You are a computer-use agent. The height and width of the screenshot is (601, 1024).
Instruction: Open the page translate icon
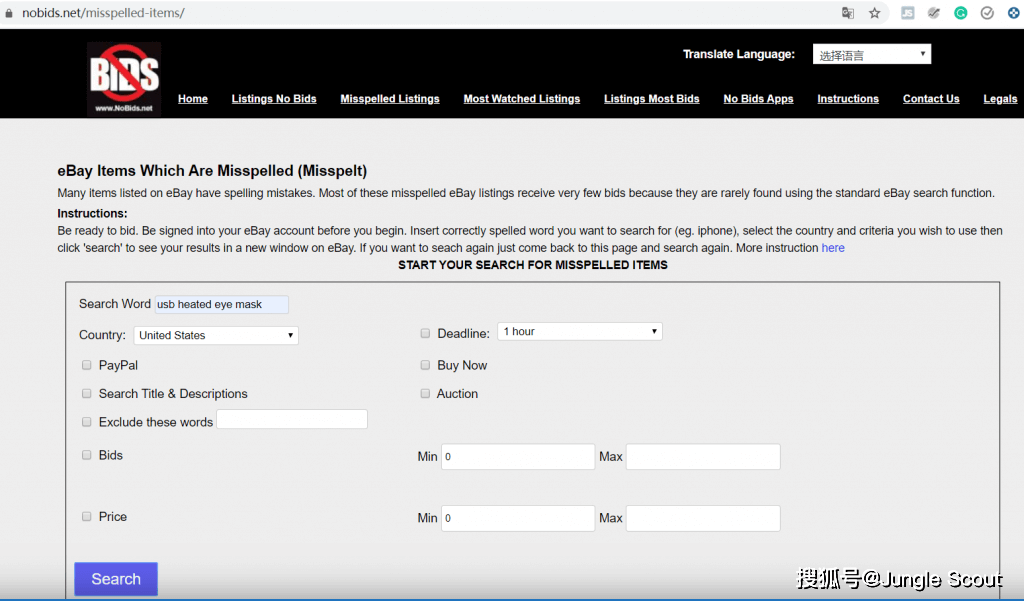pos(848,13)
